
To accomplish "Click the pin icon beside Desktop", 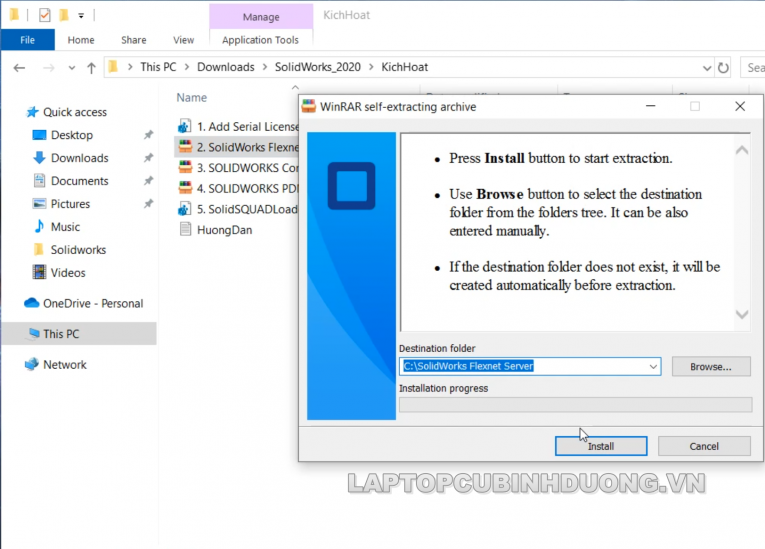I will [148, 135].
